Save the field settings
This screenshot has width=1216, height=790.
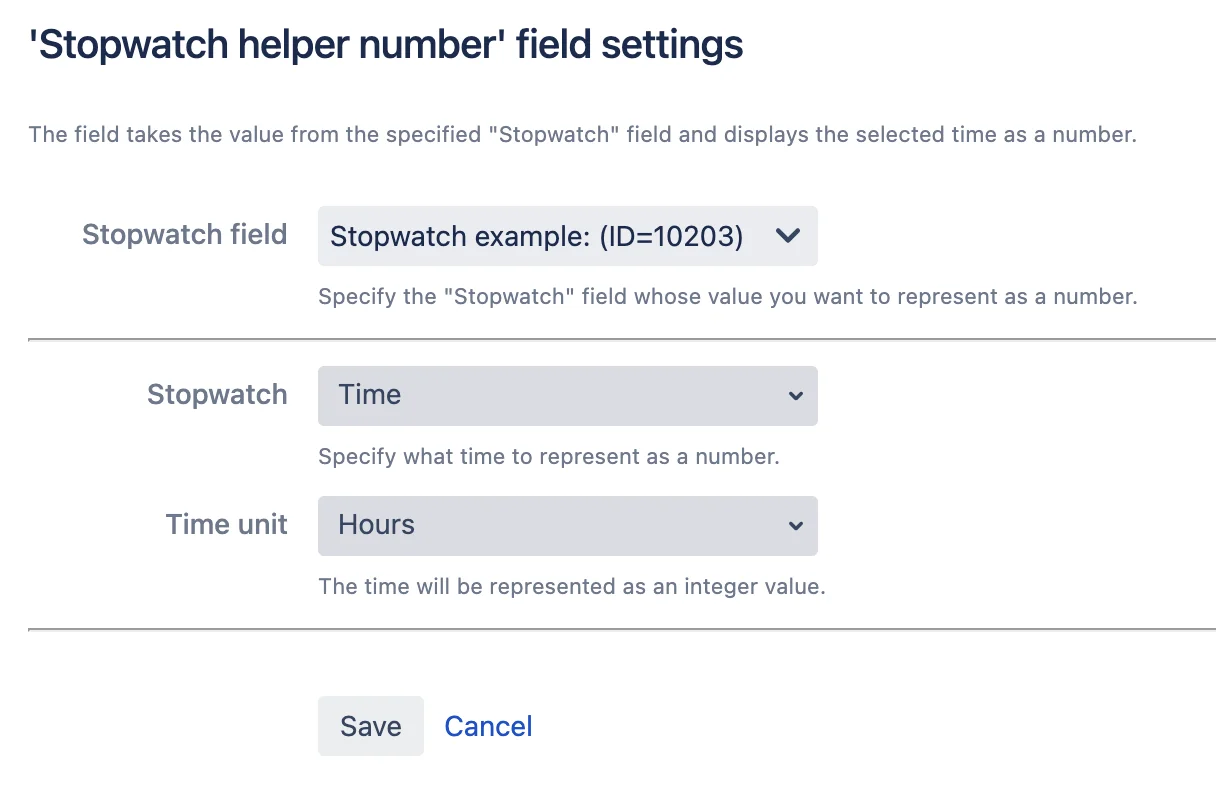pos(371,726)
